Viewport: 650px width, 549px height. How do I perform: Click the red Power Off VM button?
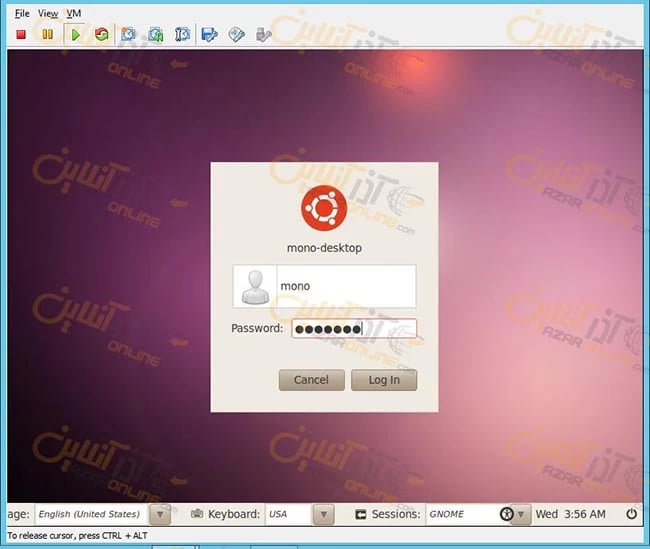(x=21, y=34)
